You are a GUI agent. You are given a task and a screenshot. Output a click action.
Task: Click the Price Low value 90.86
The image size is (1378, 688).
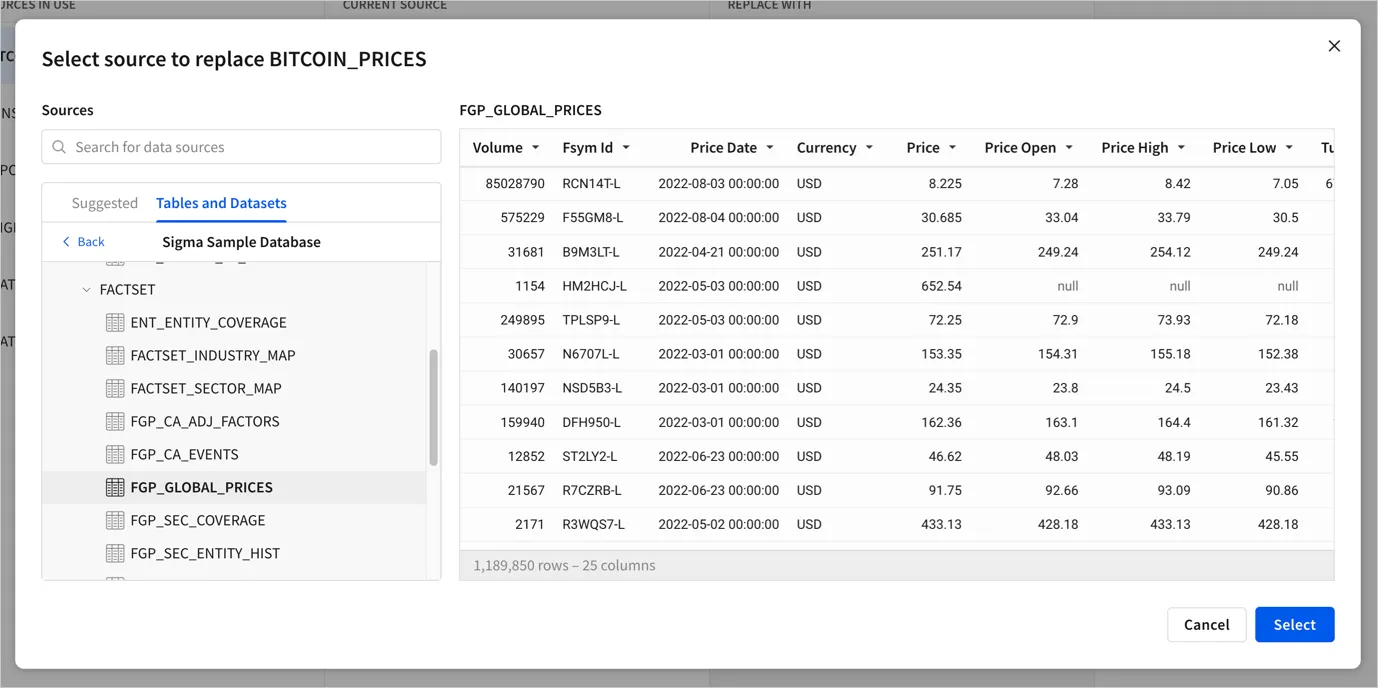pyautogui.click(x=1280, y=490)
